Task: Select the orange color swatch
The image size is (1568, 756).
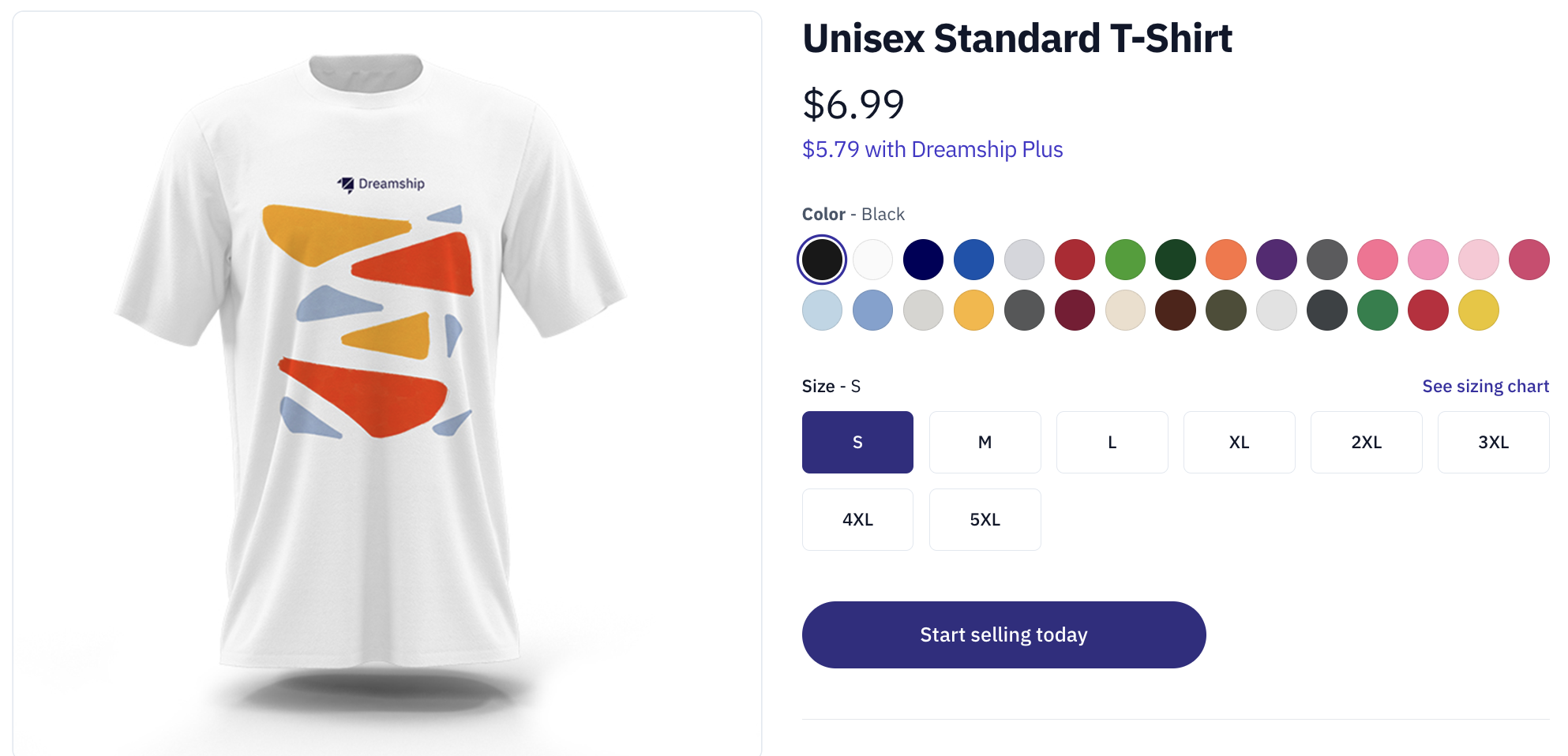Action: click(x=1226, y=260)
